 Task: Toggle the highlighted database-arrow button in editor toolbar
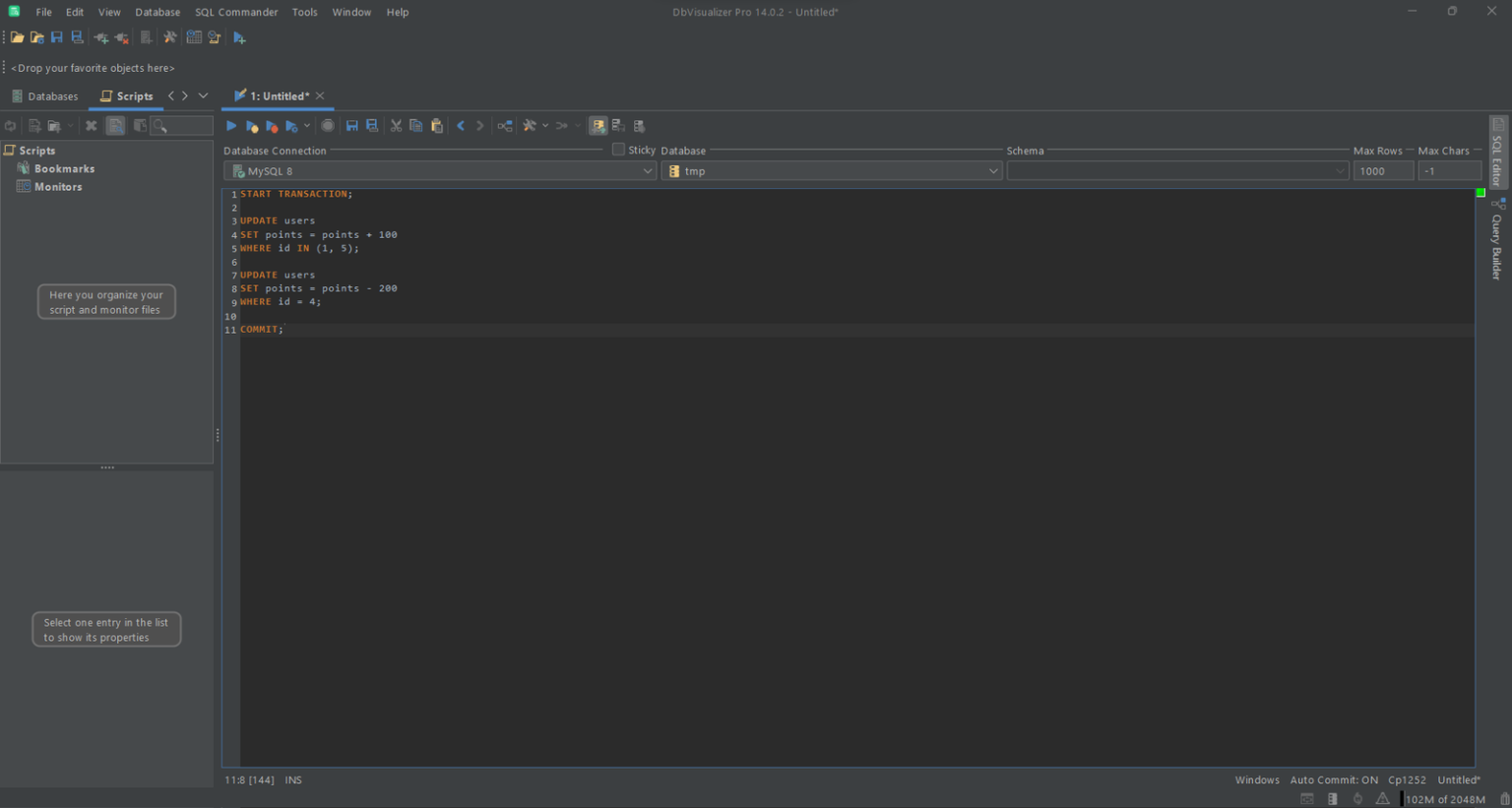pos(598,126)
